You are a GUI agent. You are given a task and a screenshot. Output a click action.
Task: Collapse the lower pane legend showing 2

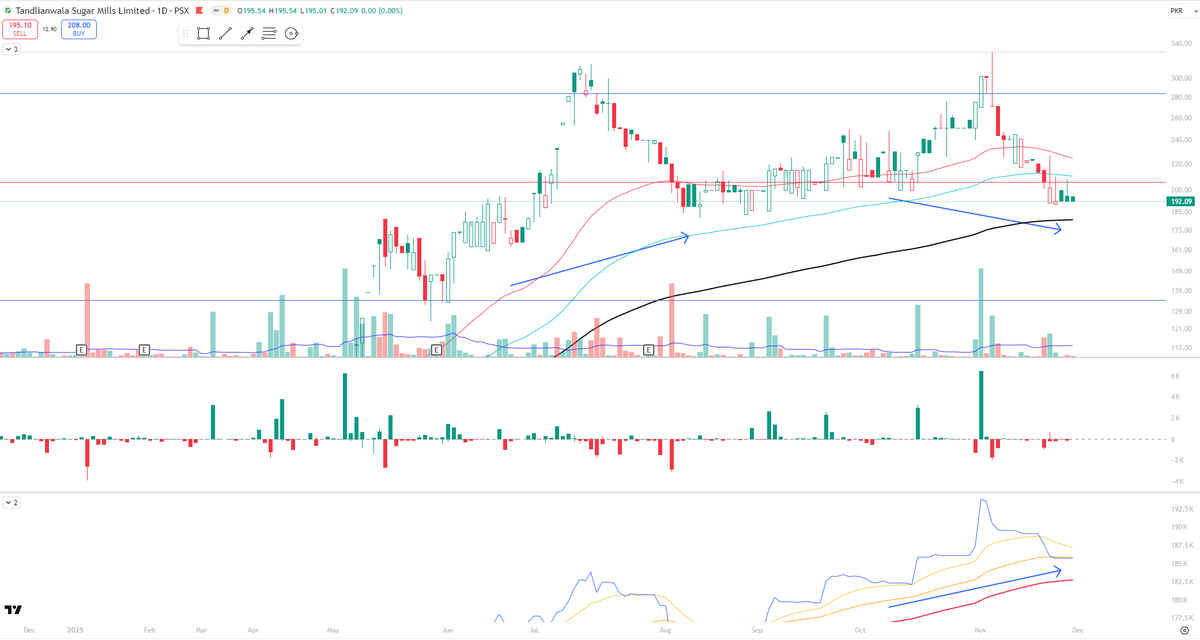tap(11, 501)
